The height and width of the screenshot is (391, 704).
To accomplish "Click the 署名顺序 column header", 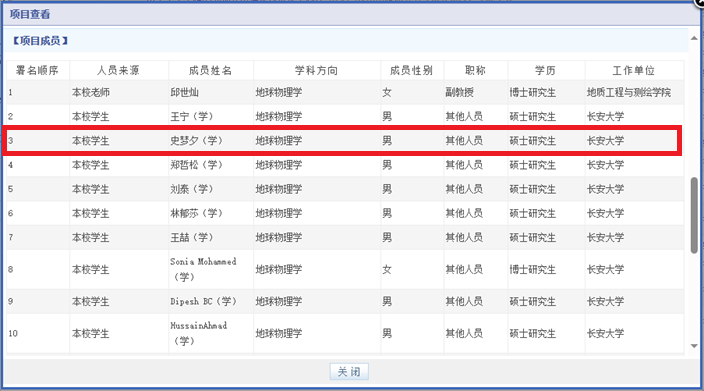I will 38,70.
